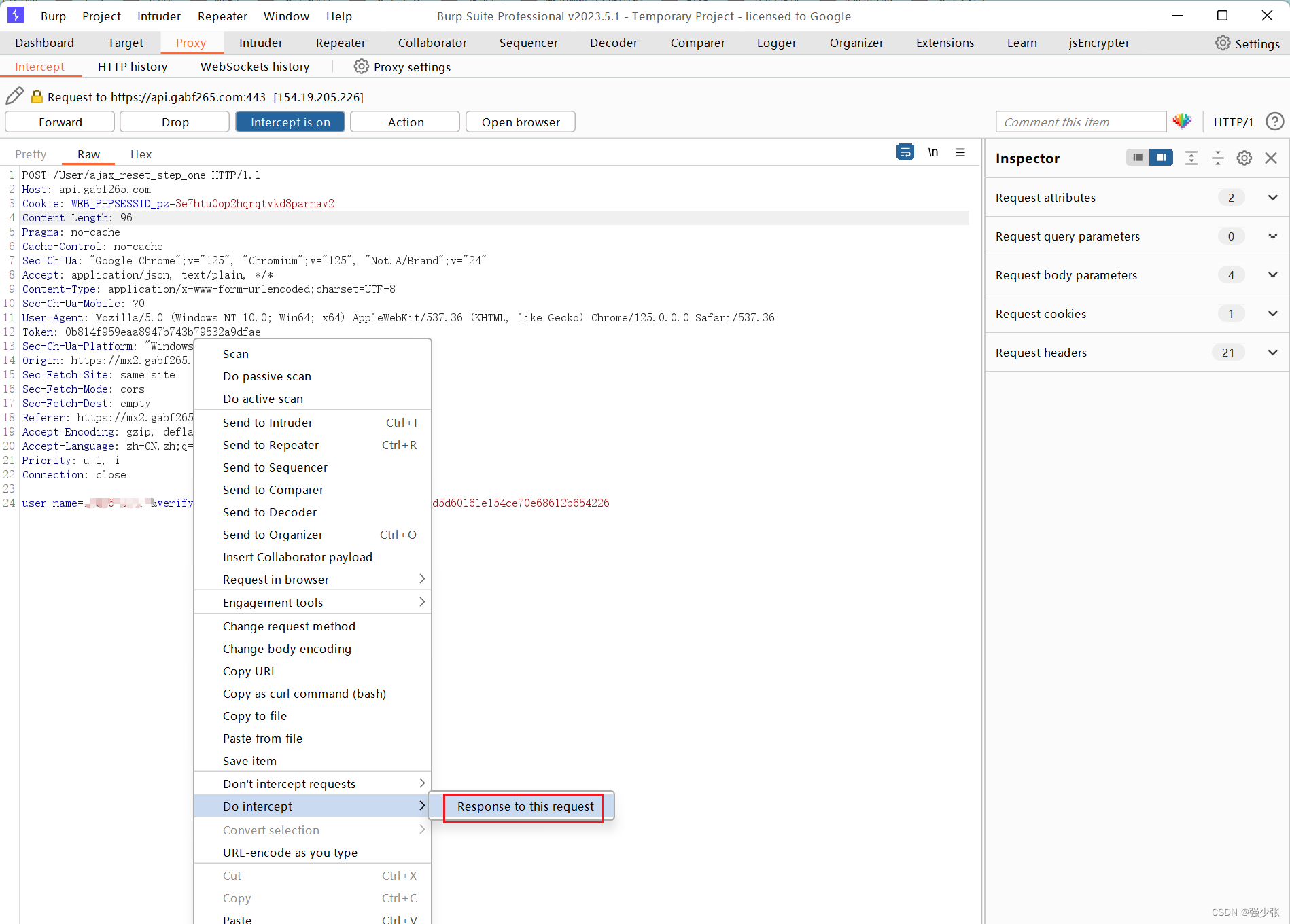This screenshot has width=1290, height=924.
Task: Choose Copy as curl command (bash)
Action: (x=313, y=694)
